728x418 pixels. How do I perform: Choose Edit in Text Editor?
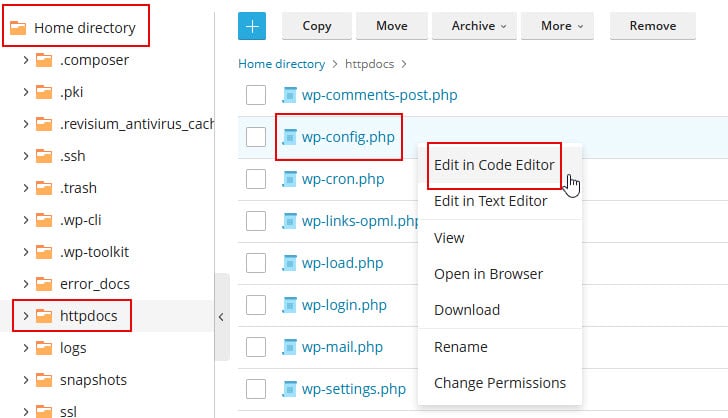(491, 201)
